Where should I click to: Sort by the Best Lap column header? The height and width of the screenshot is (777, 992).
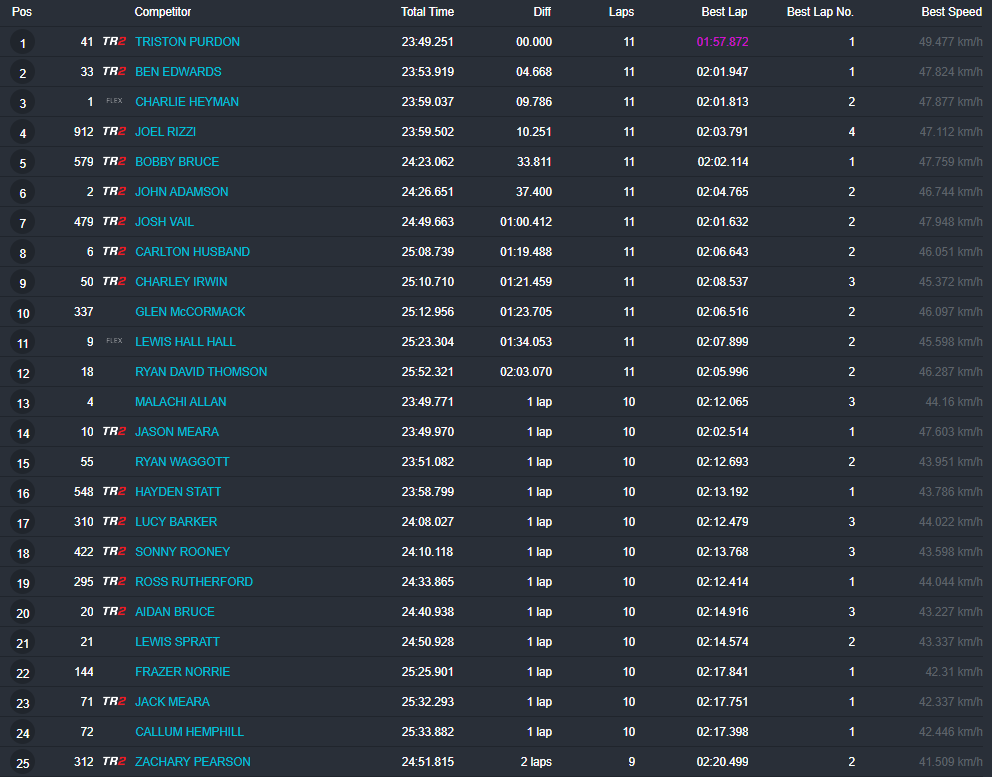pyautogui.click(x=724, y=12)
